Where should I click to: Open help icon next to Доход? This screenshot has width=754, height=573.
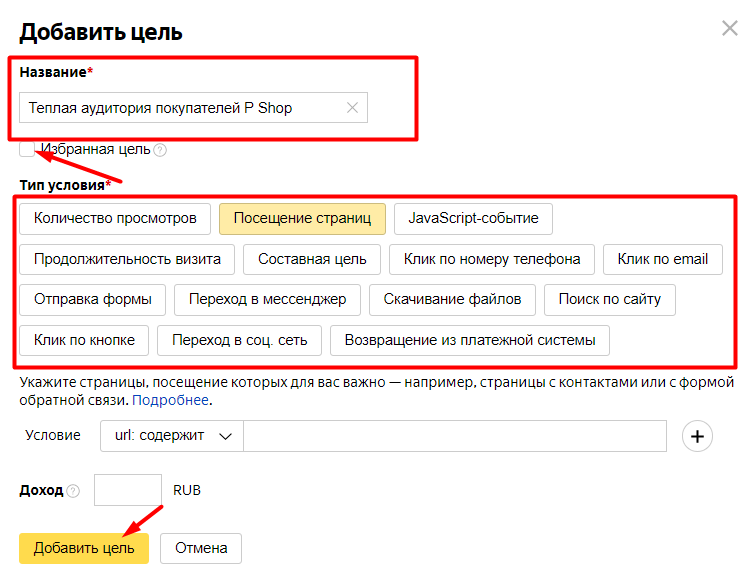tap(73, 491)
